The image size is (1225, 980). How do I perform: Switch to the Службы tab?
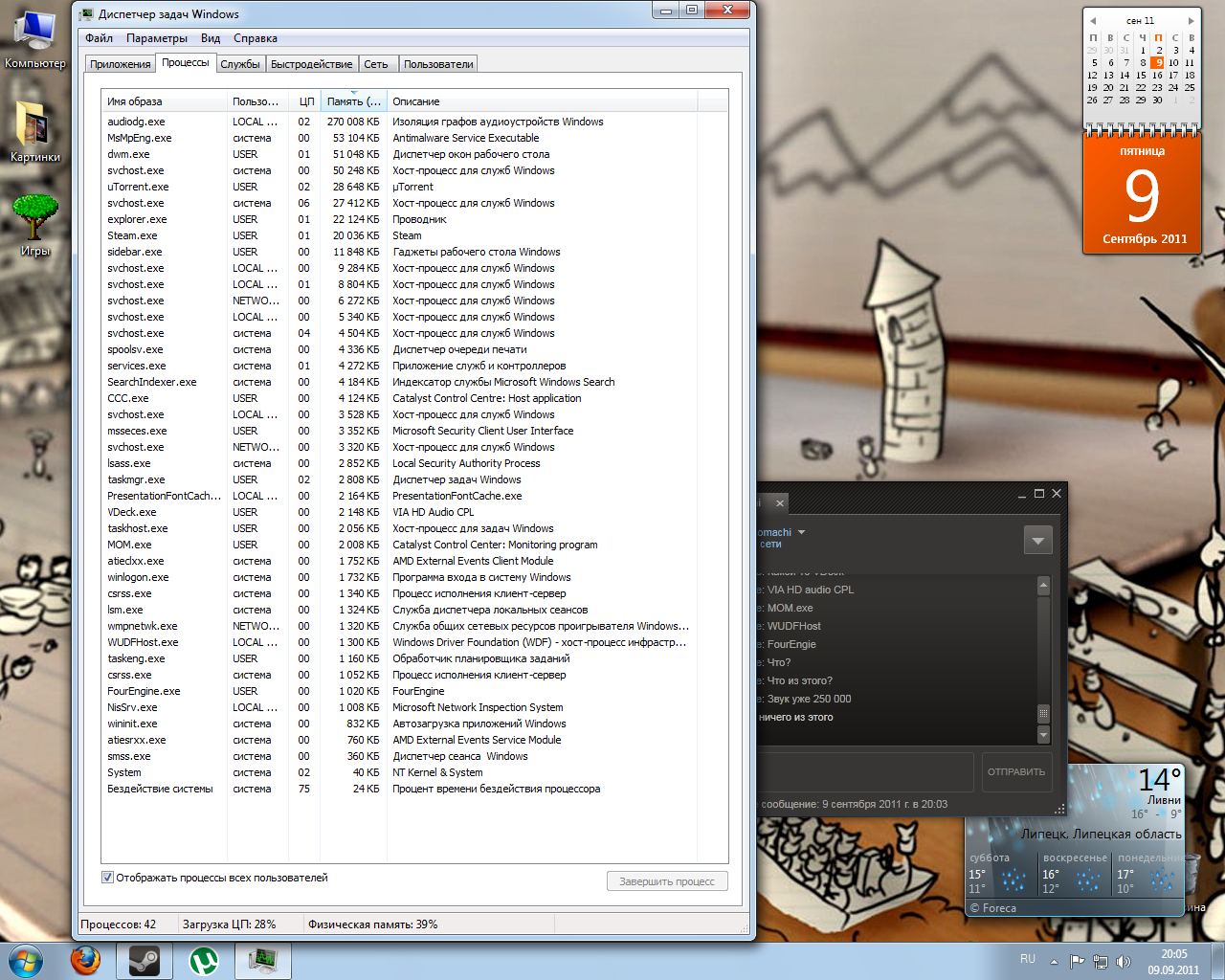click(240, 64)
